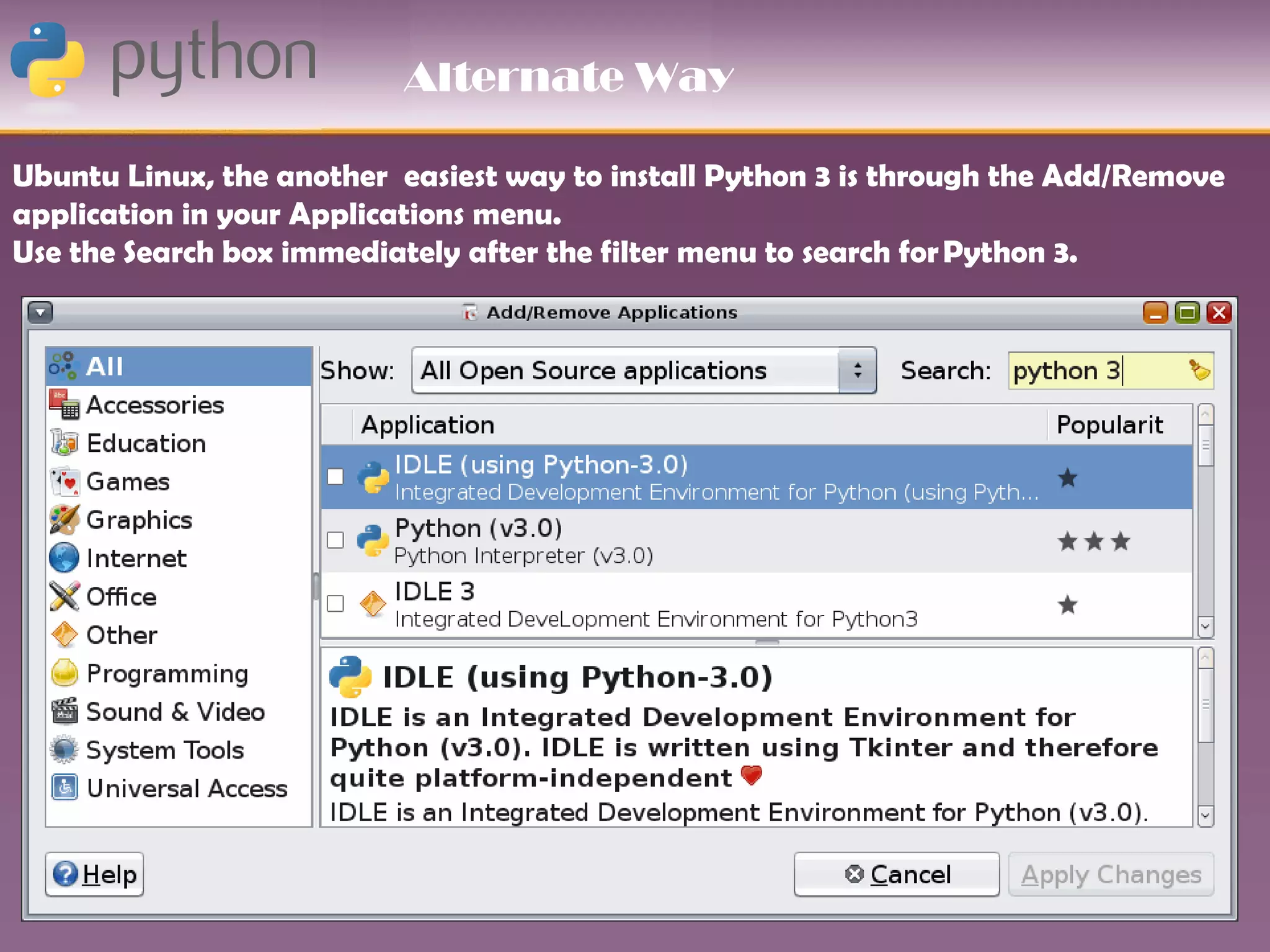Image resolution: width=1270 pixels, height=952 pixels.
Task: Sort by the Application column header
Action: [x=699, y=425]
